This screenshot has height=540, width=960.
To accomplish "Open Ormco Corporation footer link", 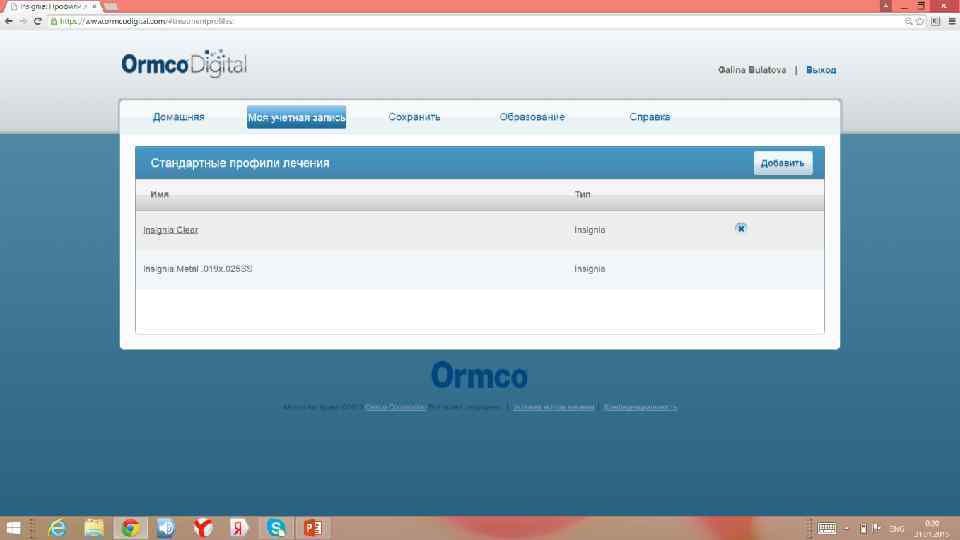I will click(394, 407).
